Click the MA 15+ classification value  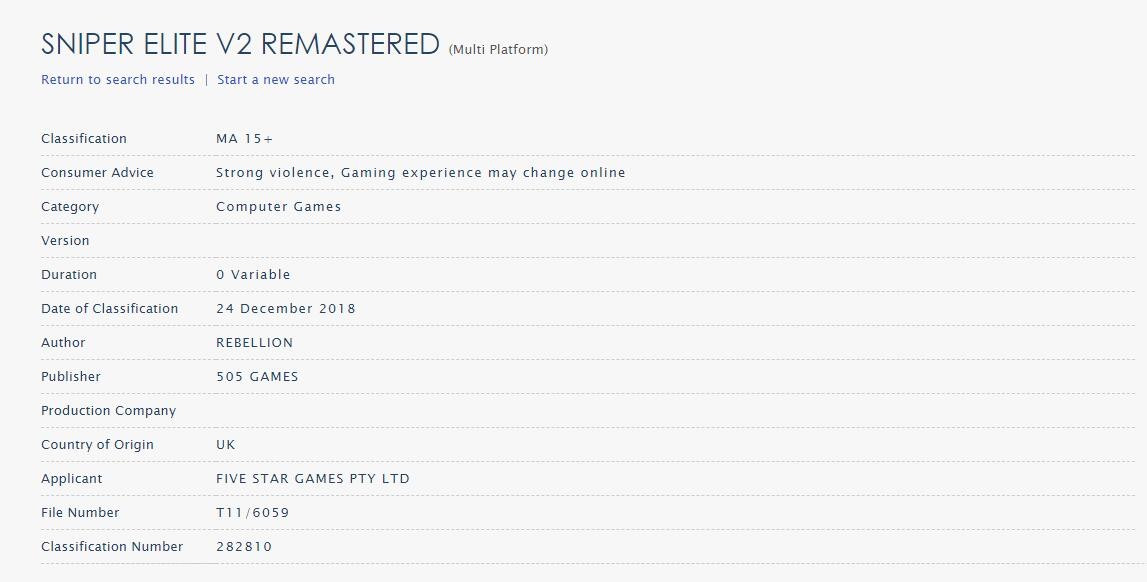click(244, 139)
